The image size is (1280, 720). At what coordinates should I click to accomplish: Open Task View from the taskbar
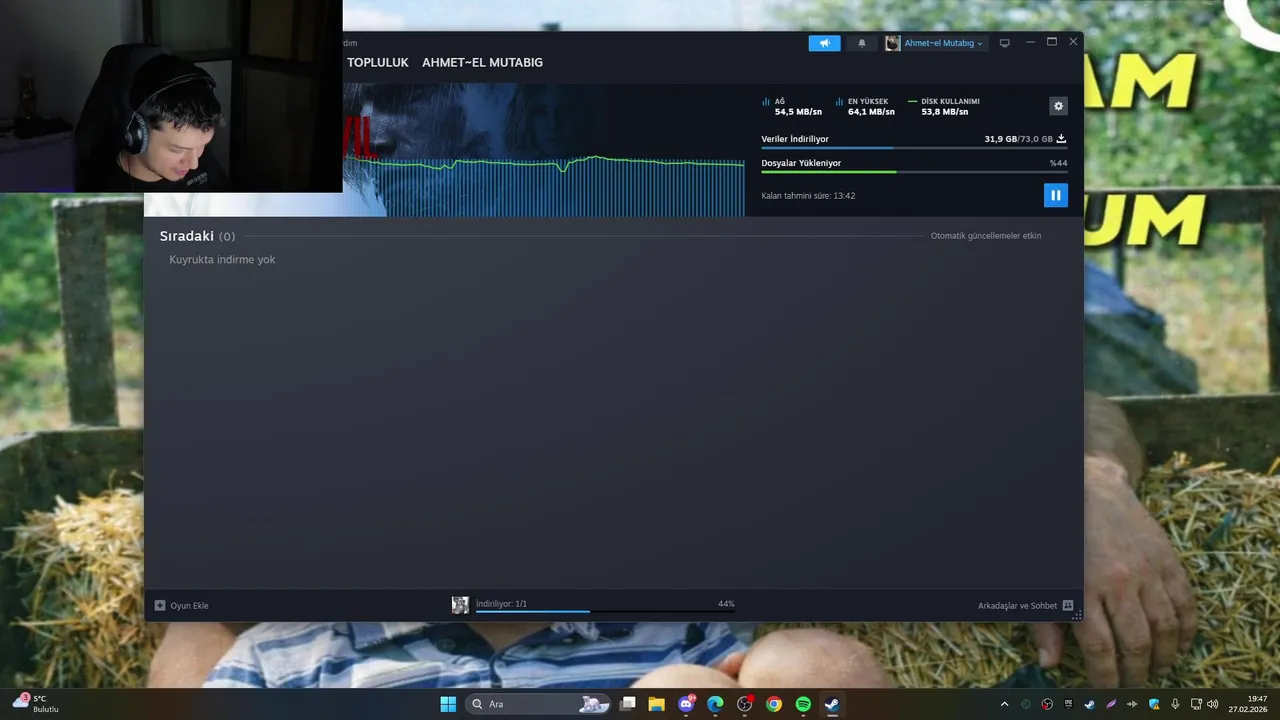click(628, 704)
